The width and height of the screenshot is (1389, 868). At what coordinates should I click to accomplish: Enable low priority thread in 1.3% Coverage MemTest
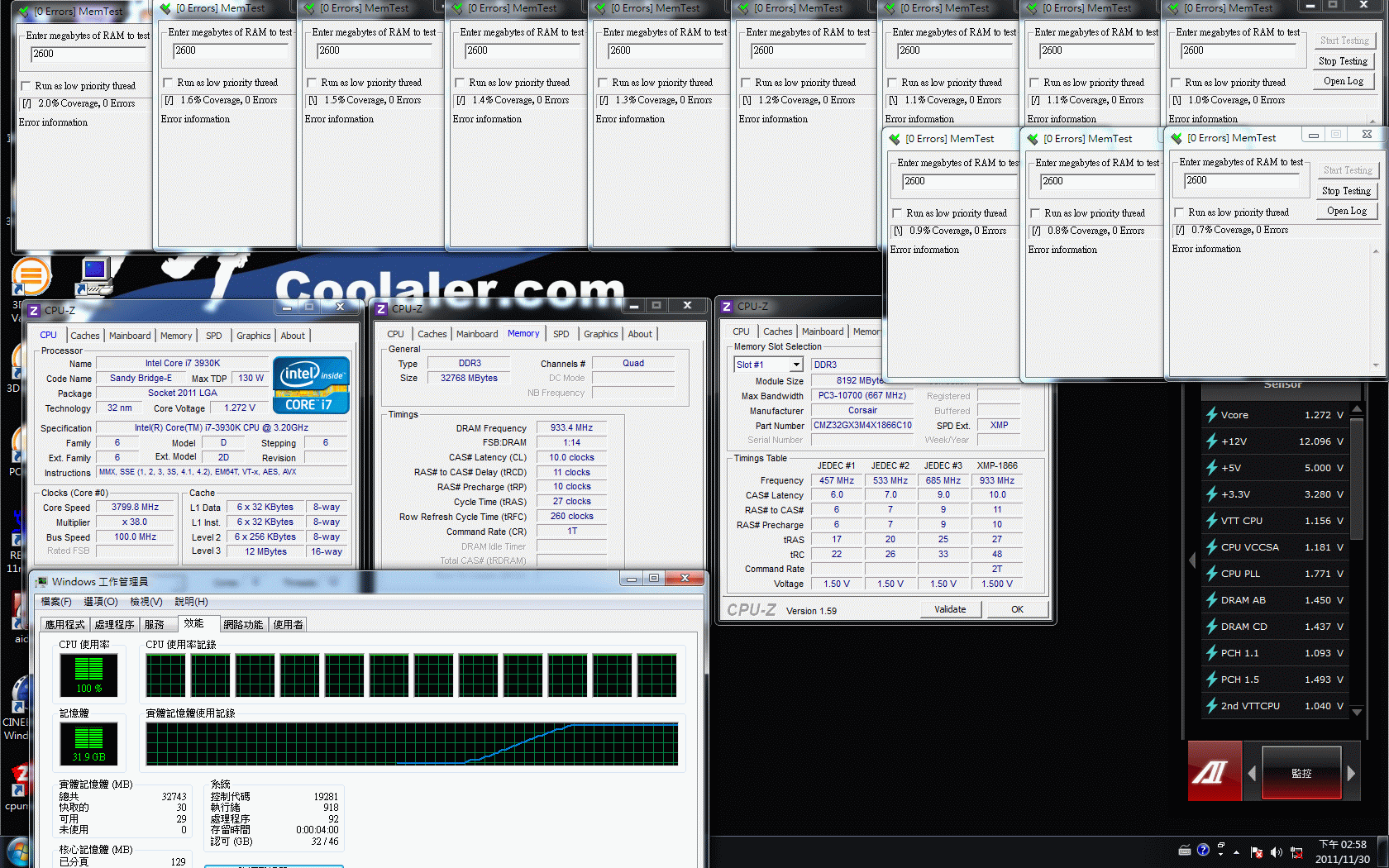pos(602,83)
